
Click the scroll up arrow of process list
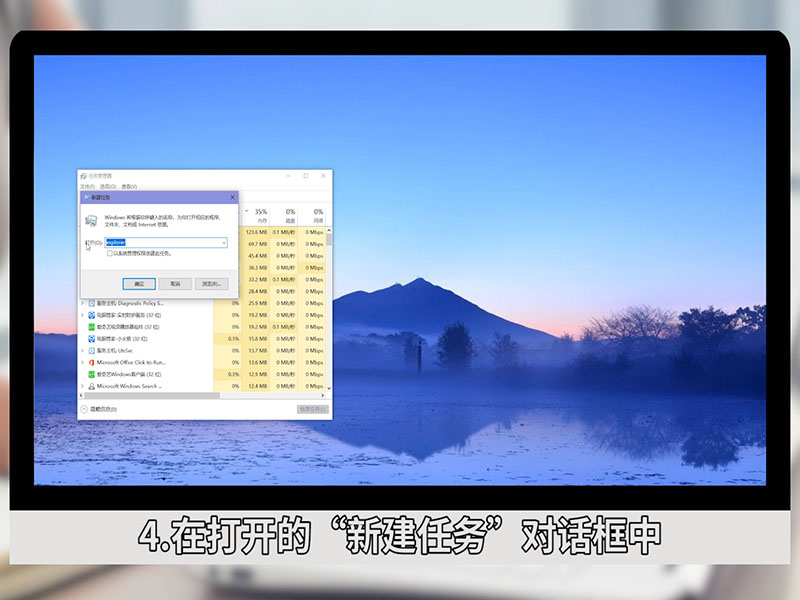[x=329, y=230]
